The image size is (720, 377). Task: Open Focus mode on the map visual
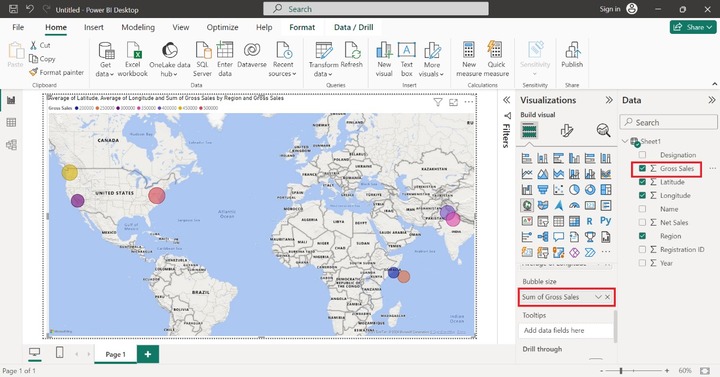coord(453,102)
